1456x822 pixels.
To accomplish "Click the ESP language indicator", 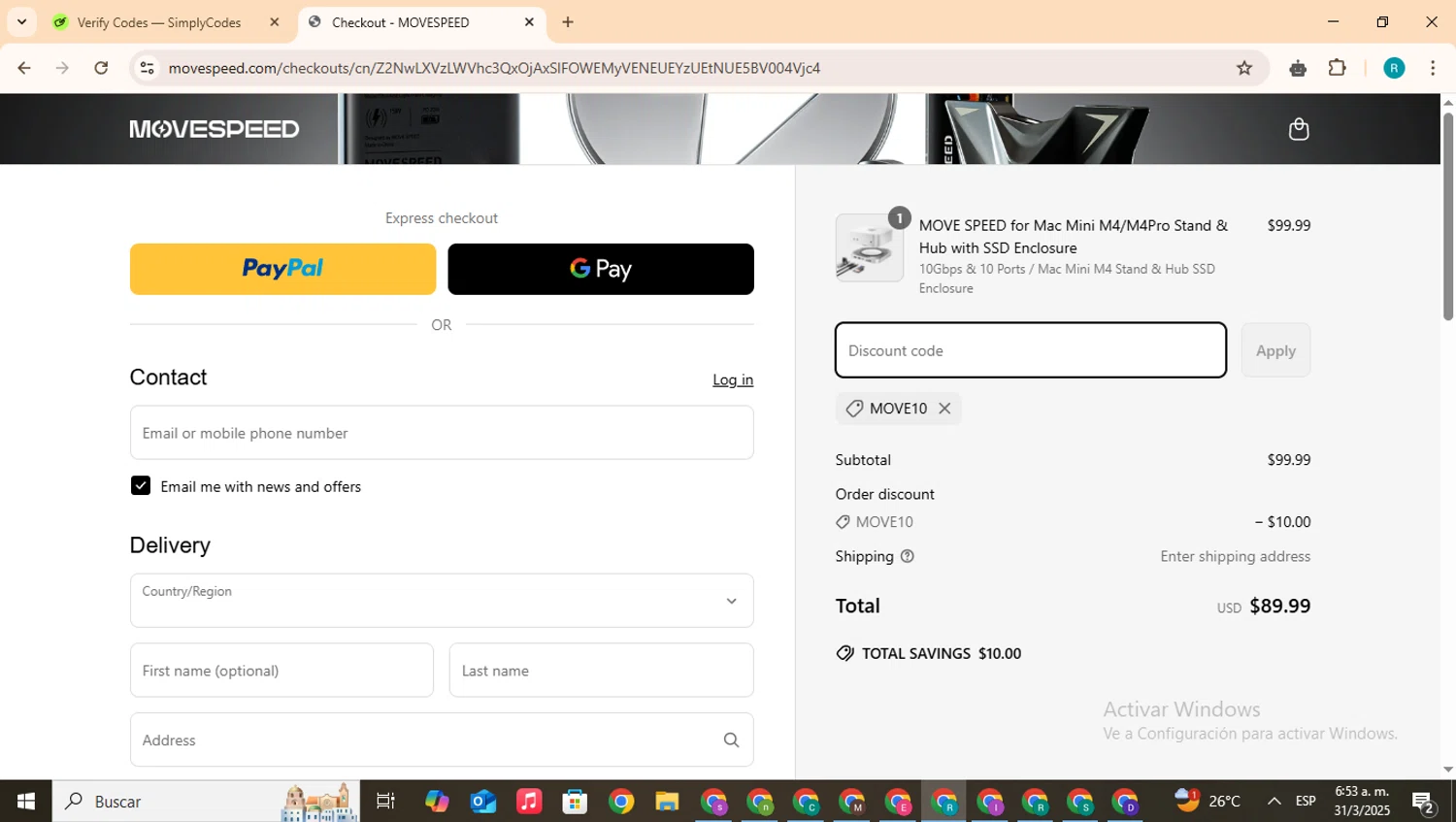I will tap(1307, 802).
